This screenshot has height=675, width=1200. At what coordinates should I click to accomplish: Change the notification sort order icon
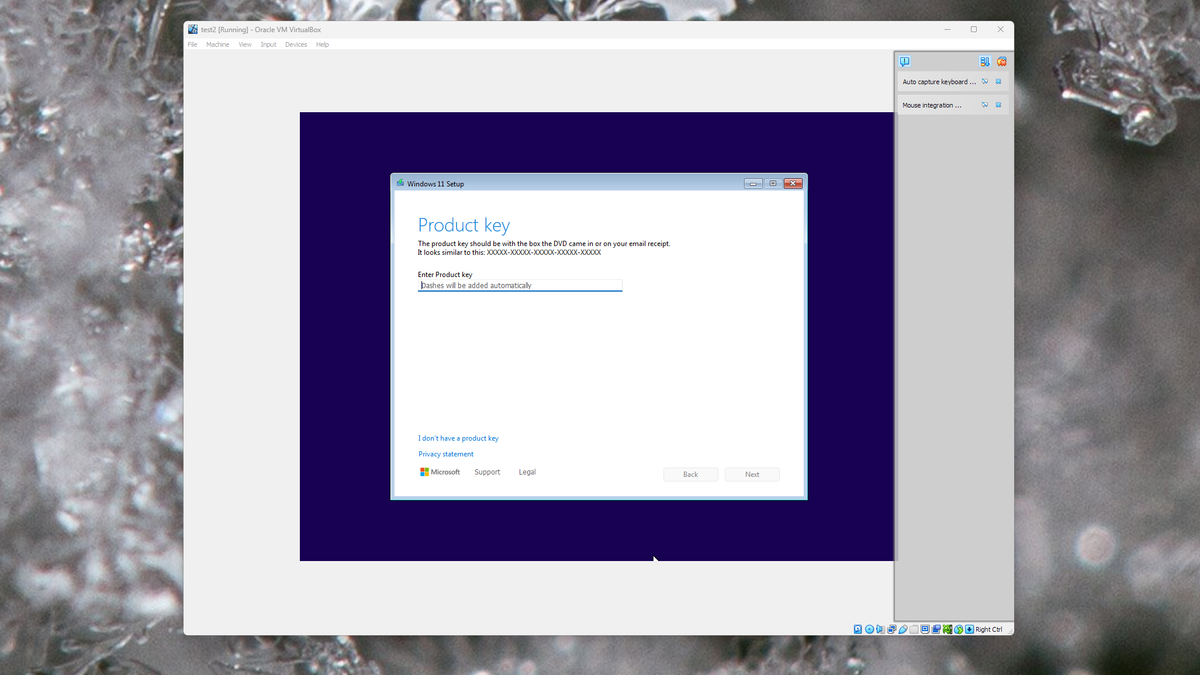pos(984,61)
